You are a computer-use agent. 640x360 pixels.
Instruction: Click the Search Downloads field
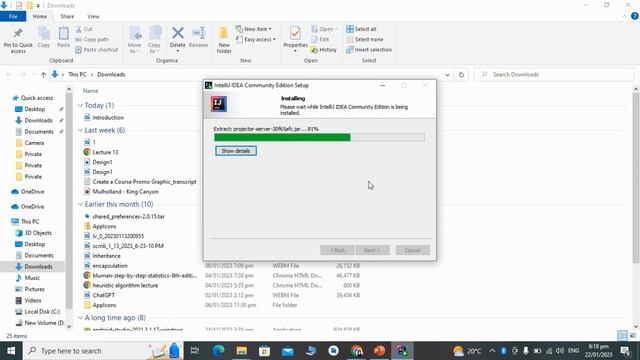tap(553, 75)
